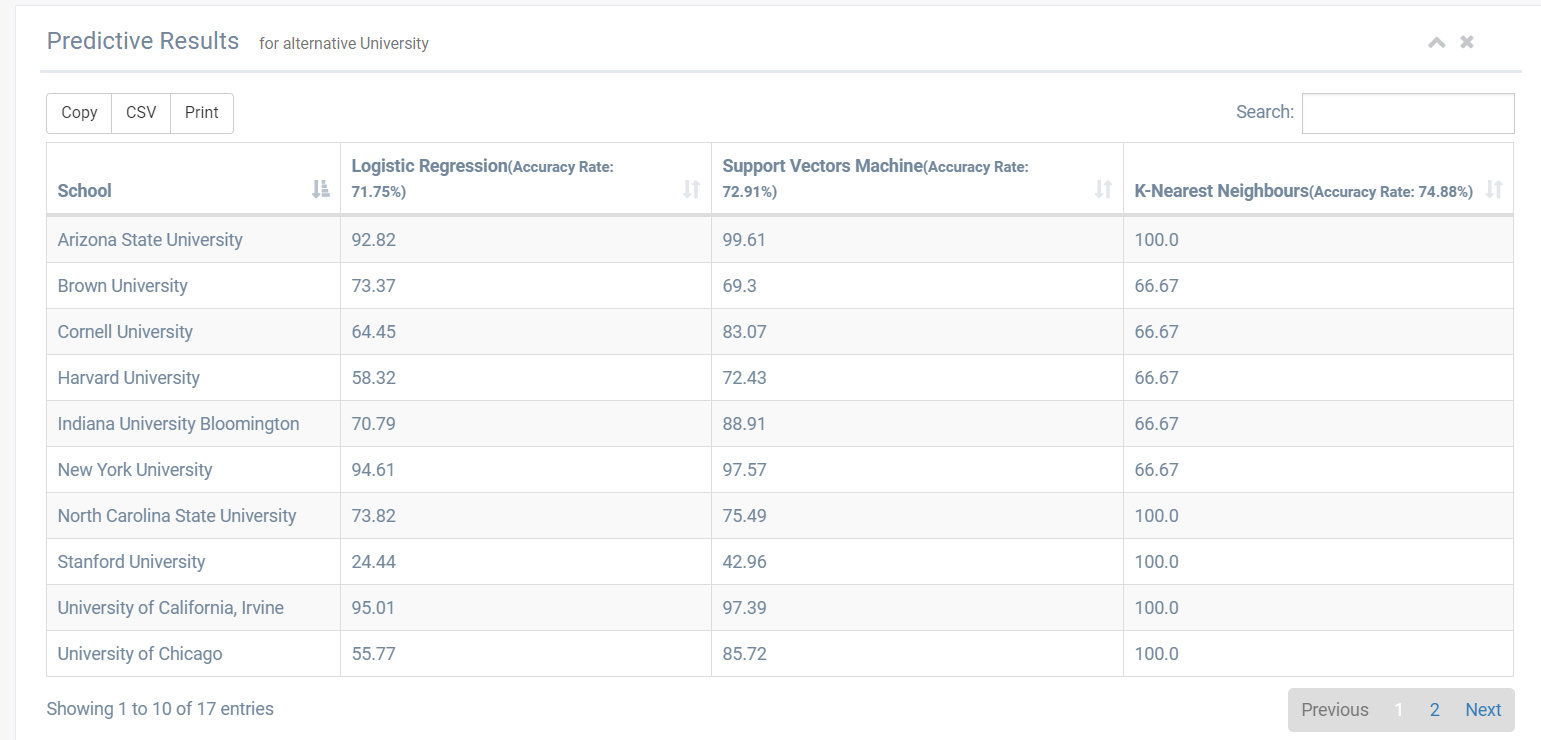
Task: Click the K-Nearest Neighbours header label
Action: click(1222, 190)
